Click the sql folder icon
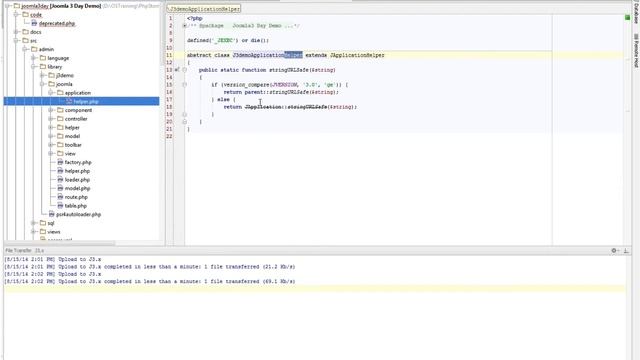Screen dimensions: 640x360 coord(43,223)
